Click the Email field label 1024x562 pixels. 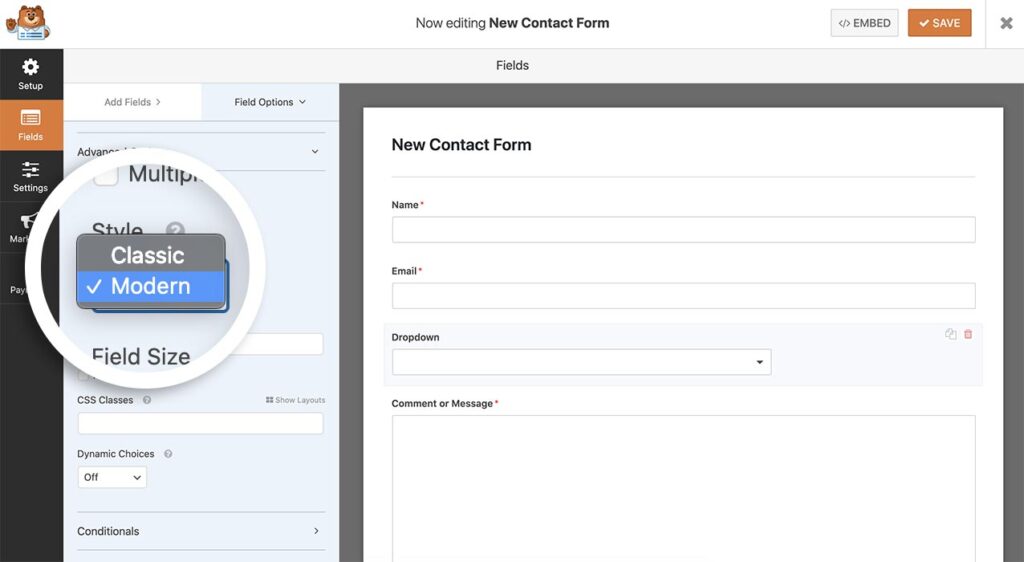point(404,271)
